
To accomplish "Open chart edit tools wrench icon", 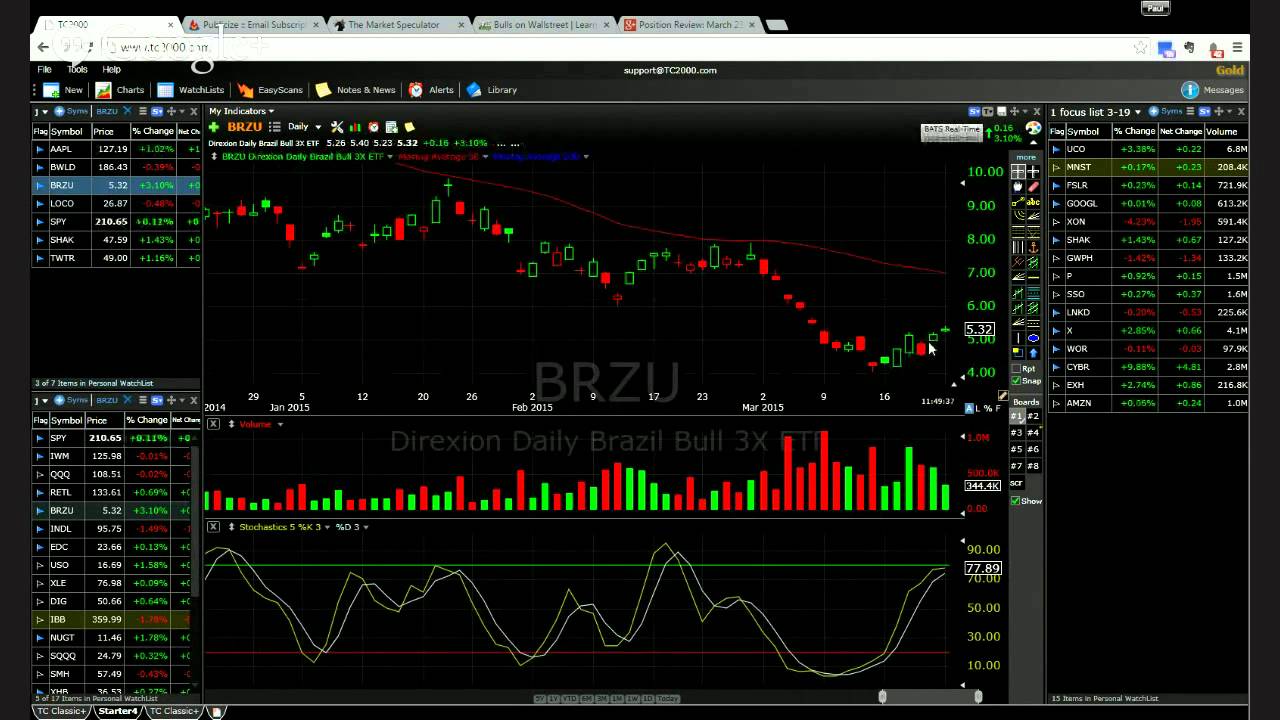I will [x=337, y=127].
